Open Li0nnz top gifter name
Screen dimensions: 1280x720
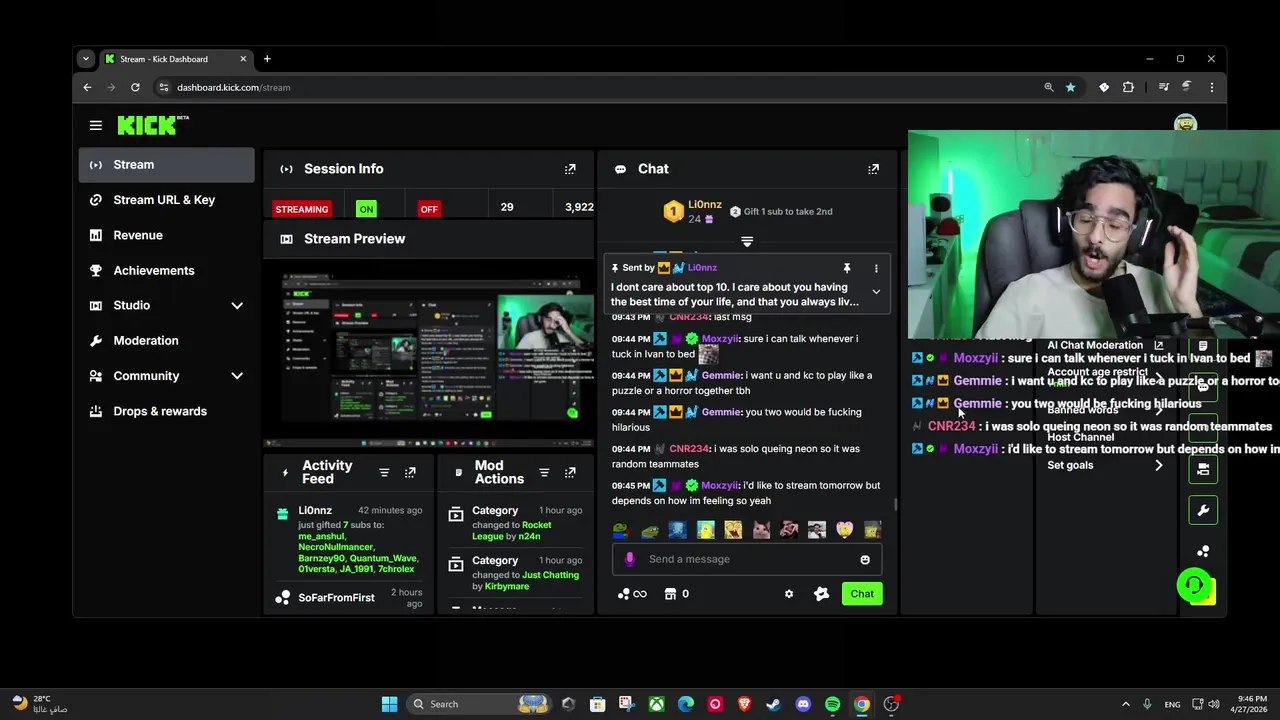705,205
